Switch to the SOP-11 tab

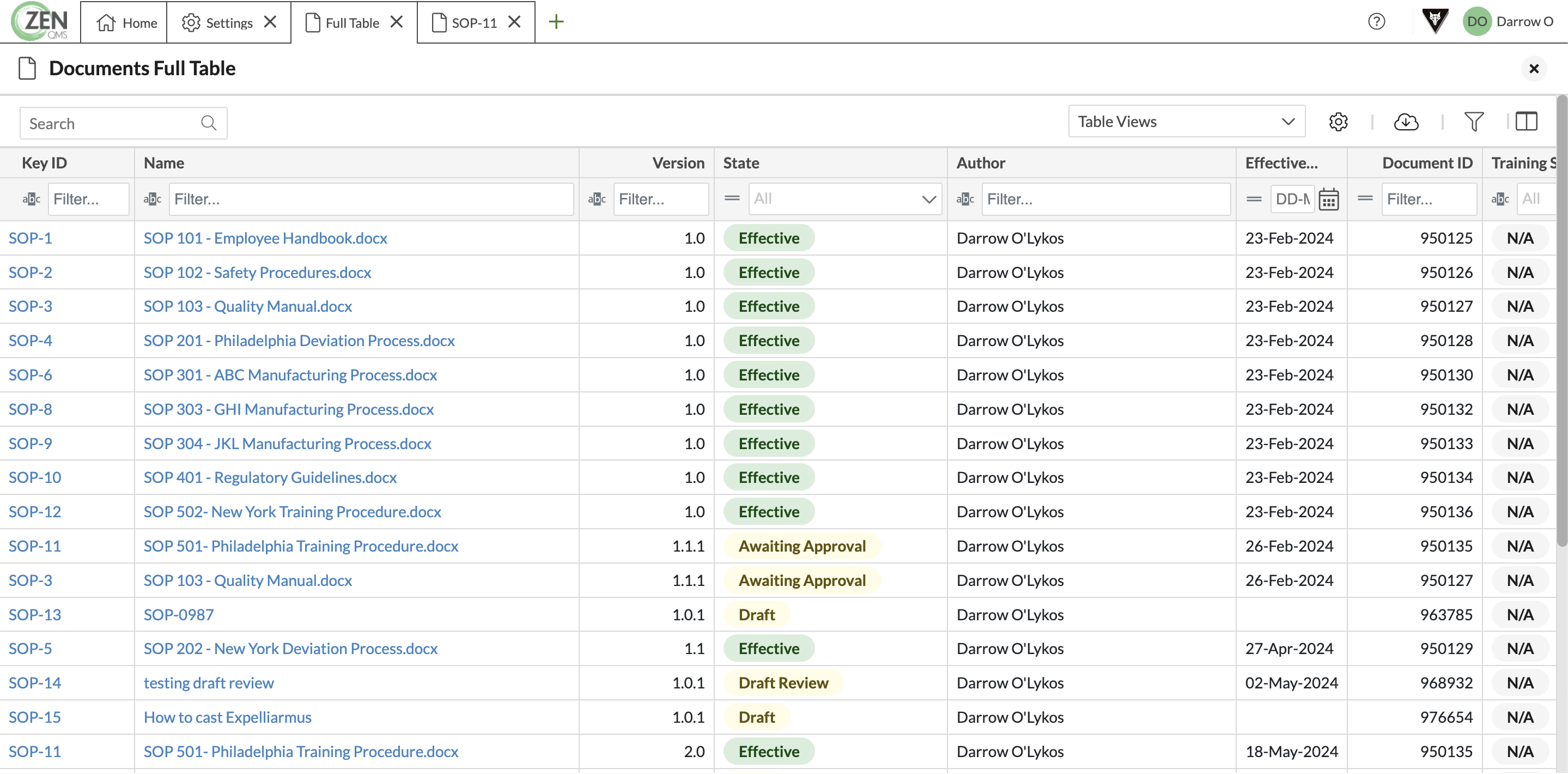(464, 22)
